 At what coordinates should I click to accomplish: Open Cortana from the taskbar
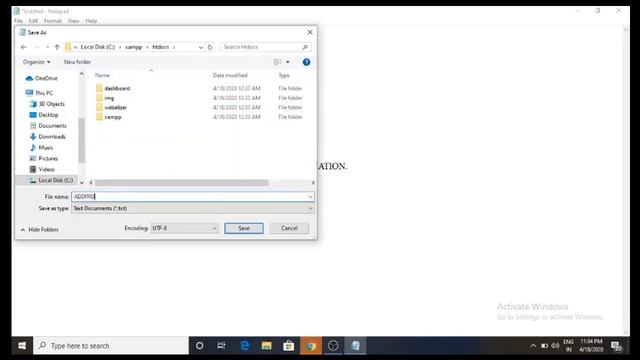pos(200,346)
